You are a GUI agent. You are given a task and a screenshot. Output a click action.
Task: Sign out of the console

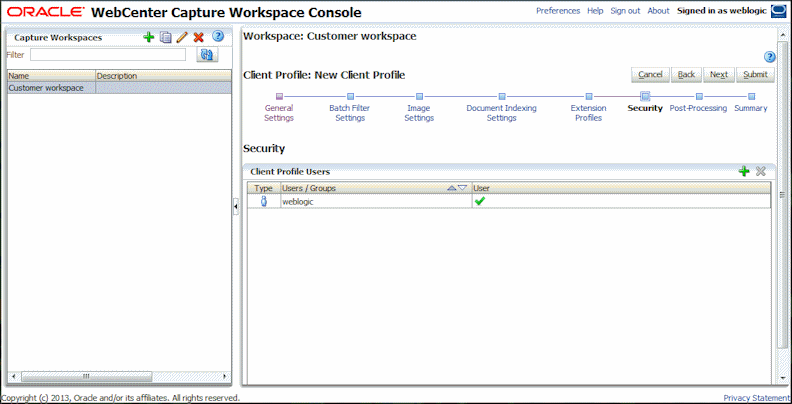tap(625, 11)
